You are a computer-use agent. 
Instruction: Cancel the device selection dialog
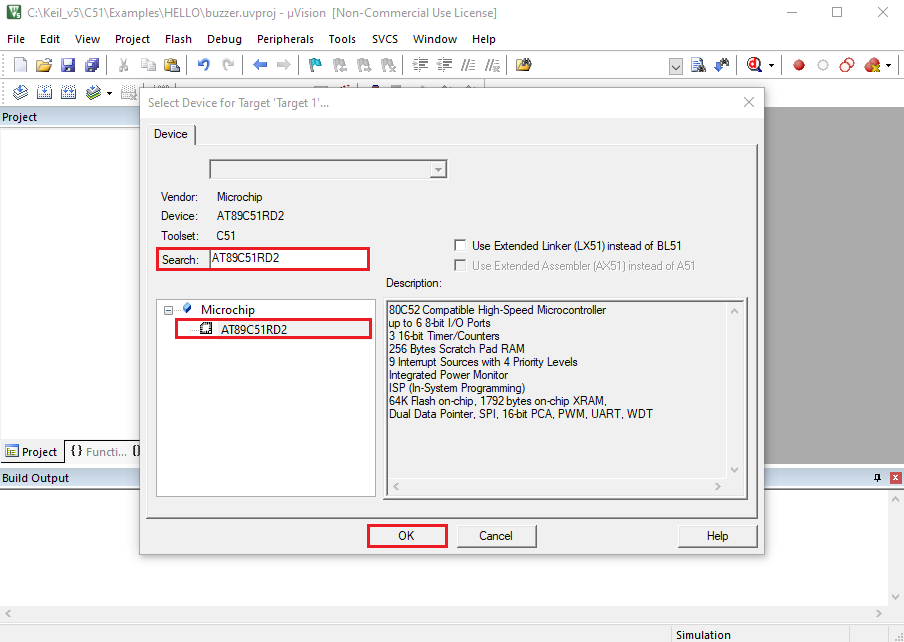496,535
